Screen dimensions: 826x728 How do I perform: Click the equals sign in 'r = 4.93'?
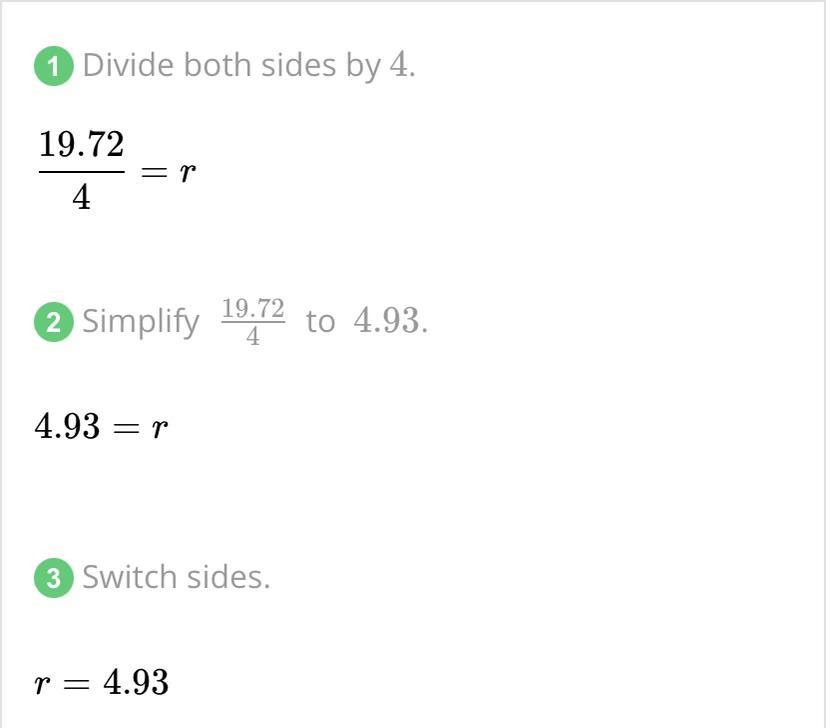click(x=76, y=684)
